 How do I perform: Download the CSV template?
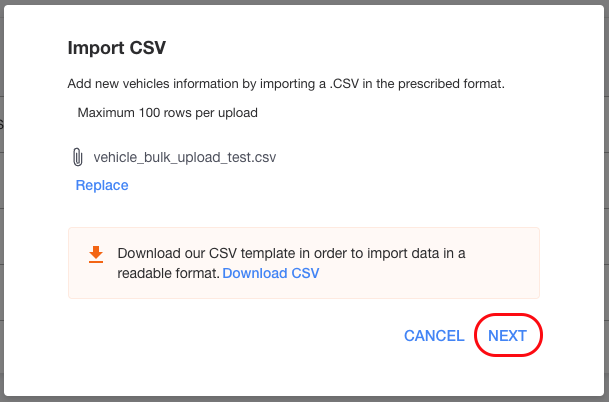pos(271,273)
